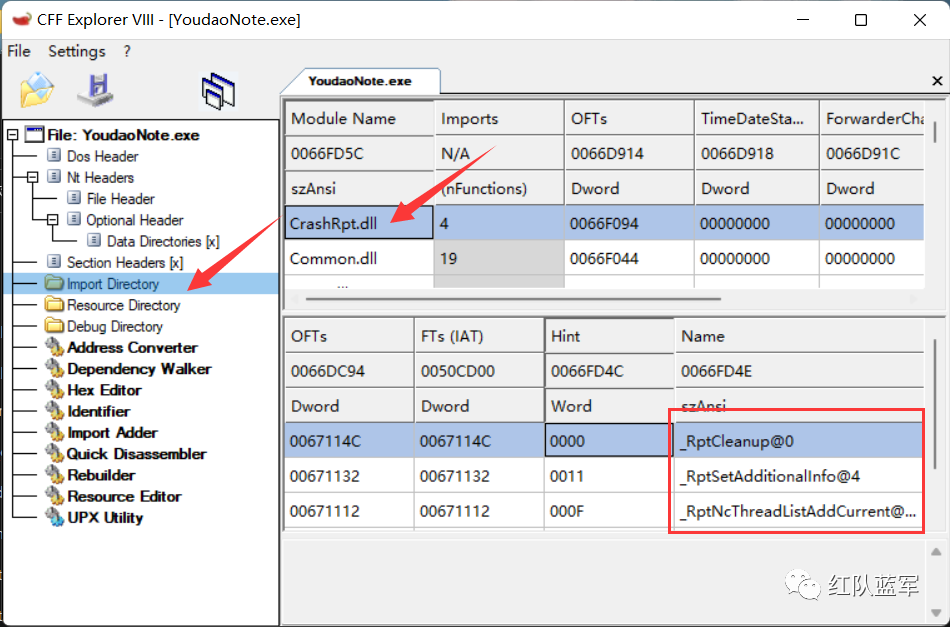Click the Save floppy disk toolbar icon
Image resolution: width=950 pixels, height=627 pixels.
pos(95,90)
